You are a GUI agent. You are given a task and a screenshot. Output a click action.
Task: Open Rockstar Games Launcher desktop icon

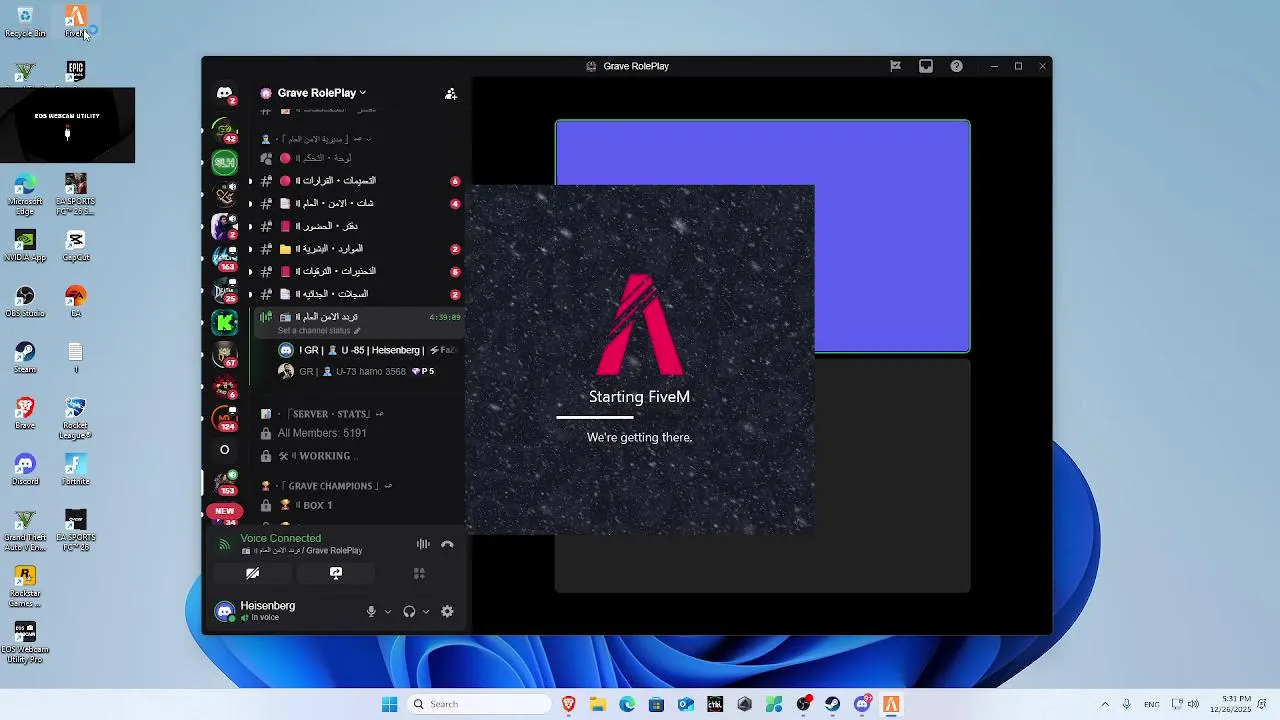coord(25,586)
